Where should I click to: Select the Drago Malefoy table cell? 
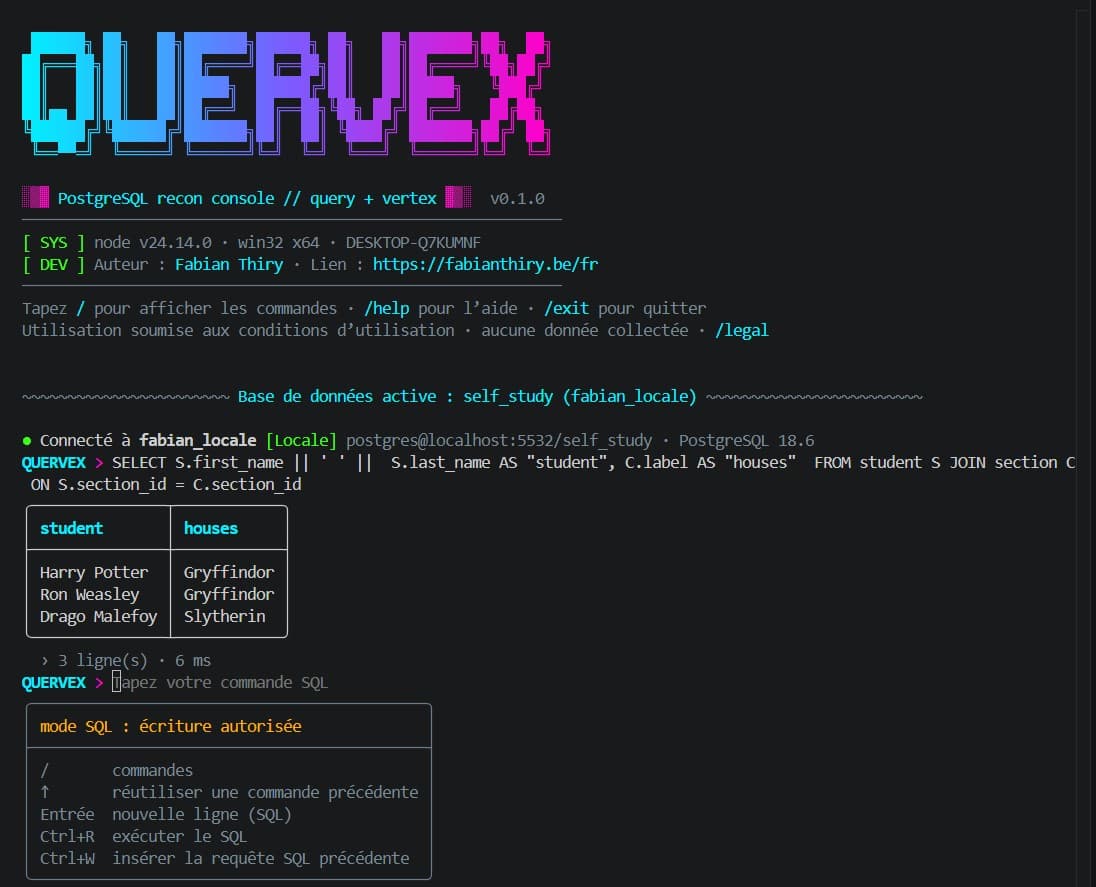tap(99, 616)
